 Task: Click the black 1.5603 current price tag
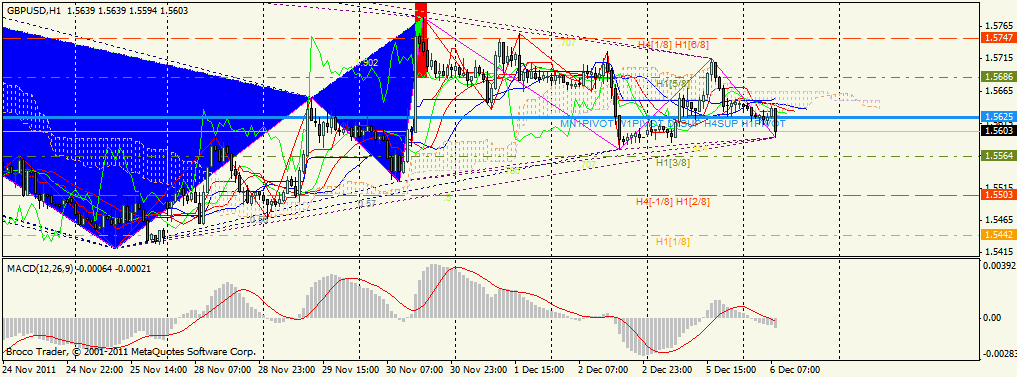[995, 131]
